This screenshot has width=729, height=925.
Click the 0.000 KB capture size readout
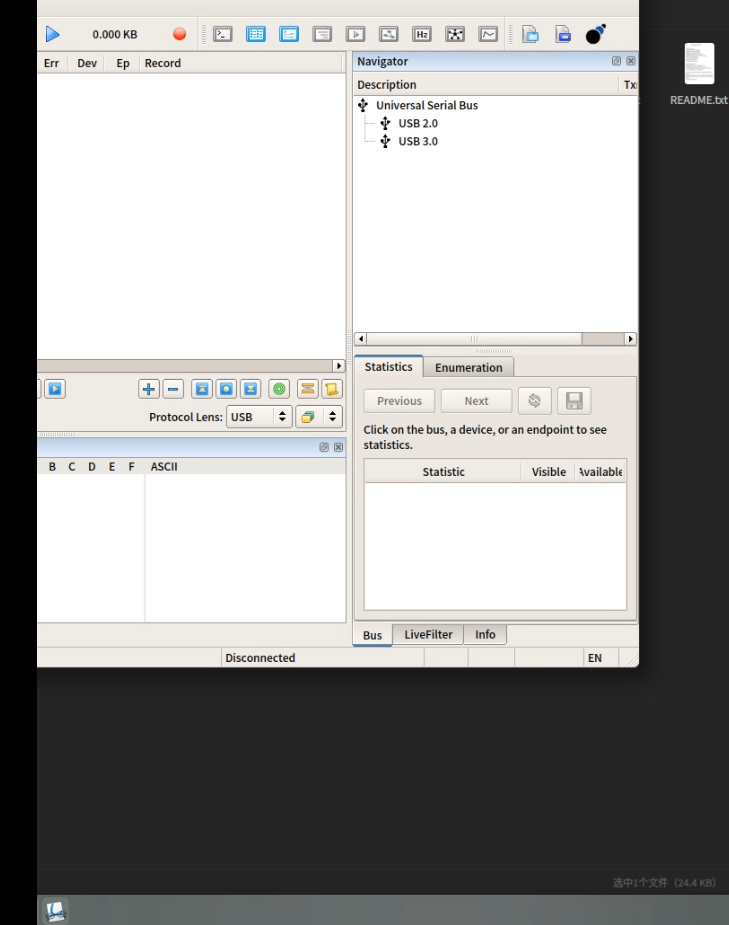click(x=115, y=34)
